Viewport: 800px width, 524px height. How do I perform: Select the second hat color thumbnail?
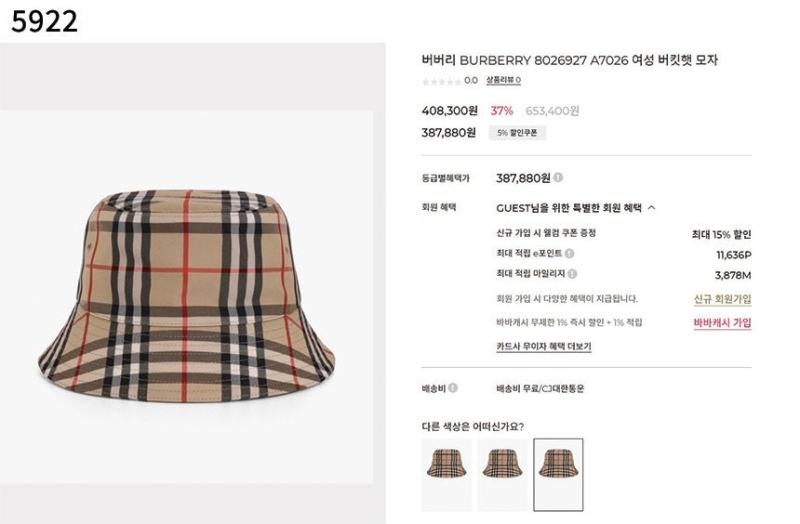(x=503, y=475)
